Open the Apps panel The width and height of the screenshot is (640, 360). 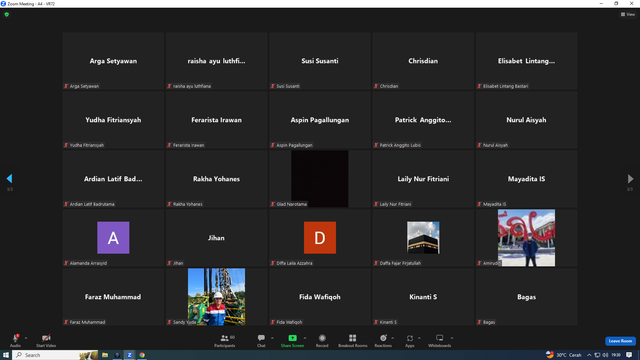click(410, 340)
